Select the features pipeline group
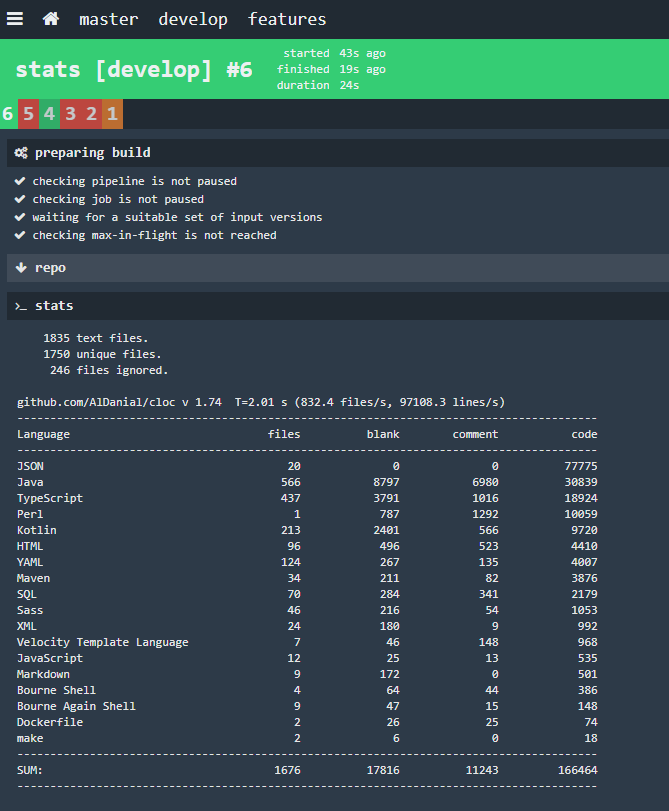669x811 pixels. coord(287,19)
